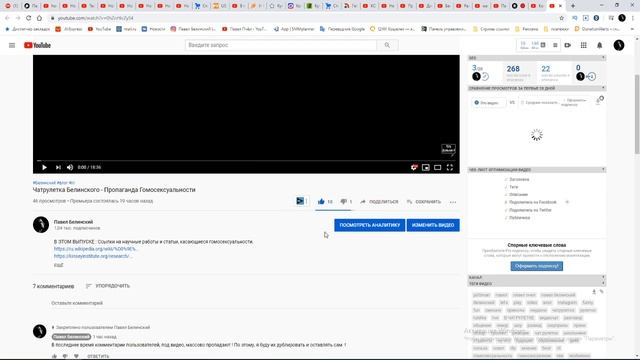
Task: Like the pinned comment
Action: click(54, 356)
